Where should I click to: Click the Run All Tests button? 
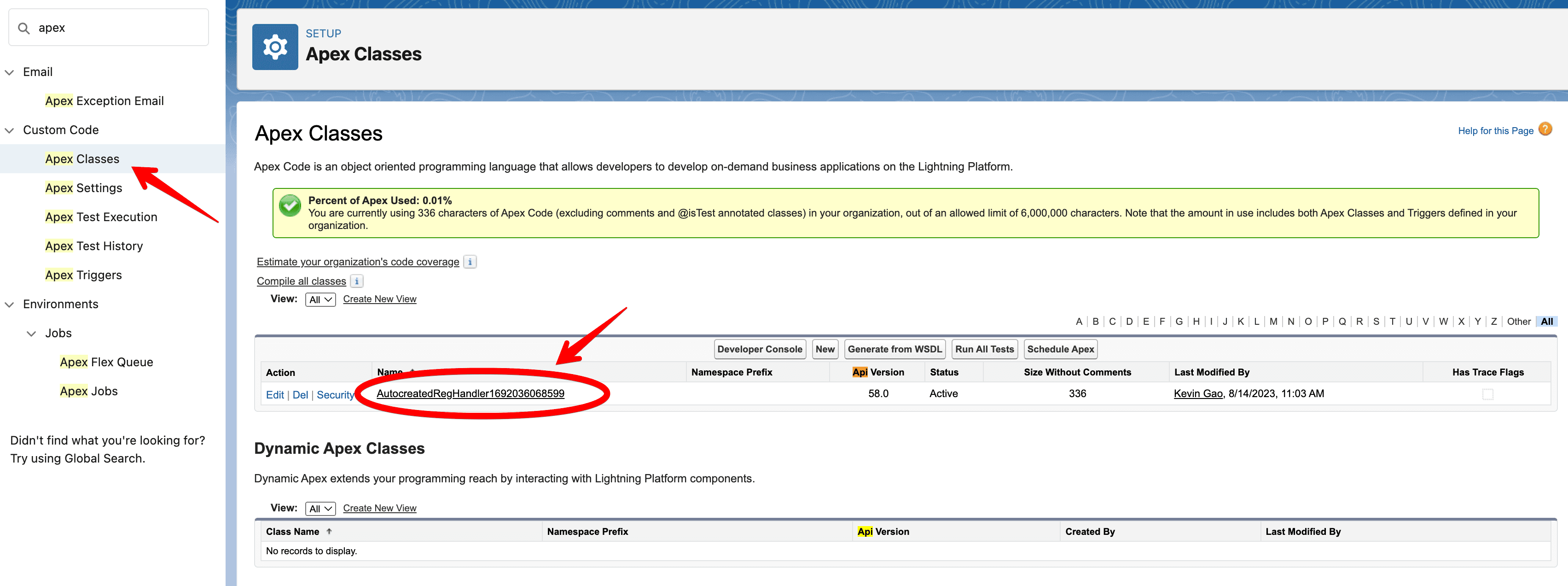tap(984, 349)
